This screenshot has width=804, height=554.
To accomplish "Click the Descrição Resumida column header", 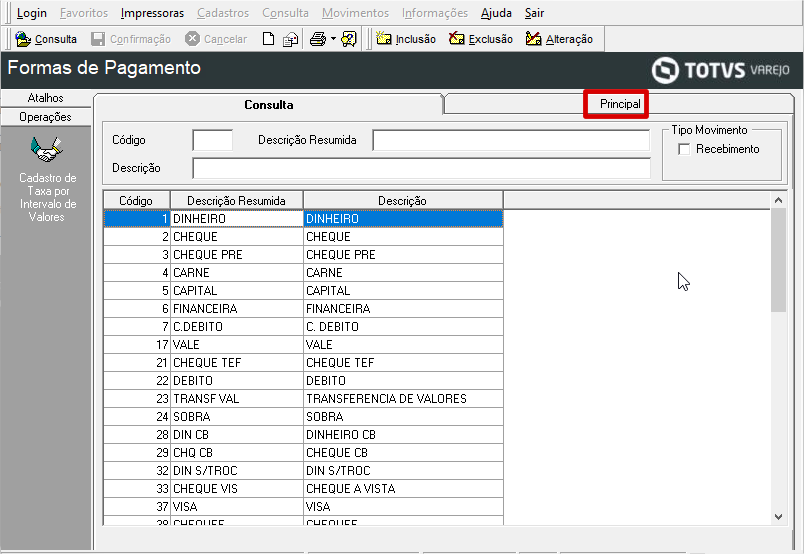I will [x=236, y=201].
